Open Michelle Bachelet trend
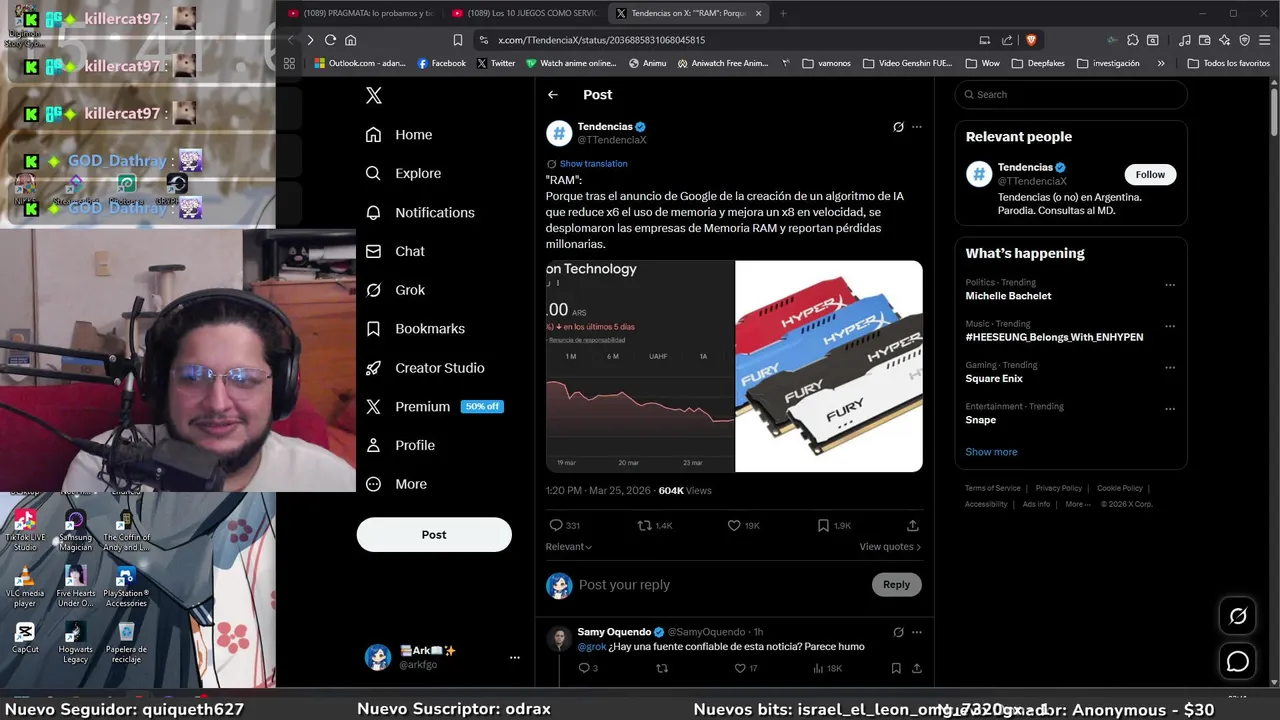Viewport: 1280px width, 720px height. tap(1008, 296)
